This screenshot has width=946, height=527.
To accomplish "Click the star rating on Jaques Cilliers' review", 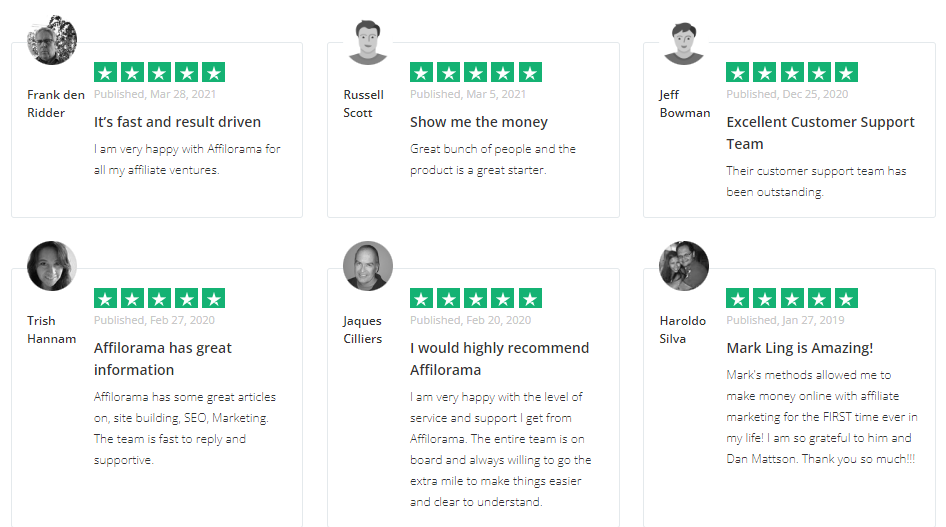I will pyautogui.click(x=475, y=298).
